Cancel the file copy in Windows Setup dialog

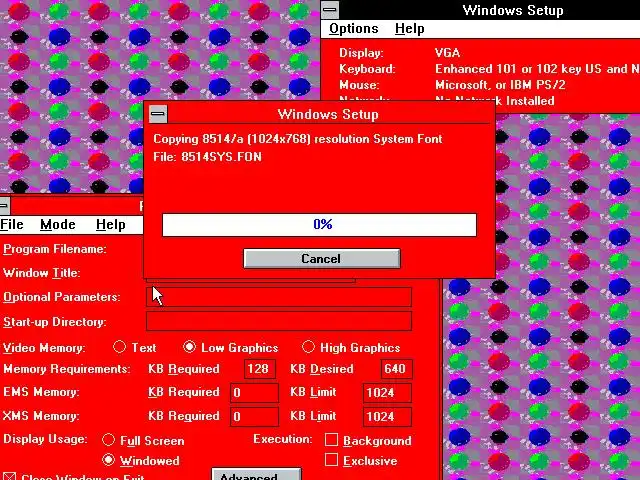click(x=322, y=259)
